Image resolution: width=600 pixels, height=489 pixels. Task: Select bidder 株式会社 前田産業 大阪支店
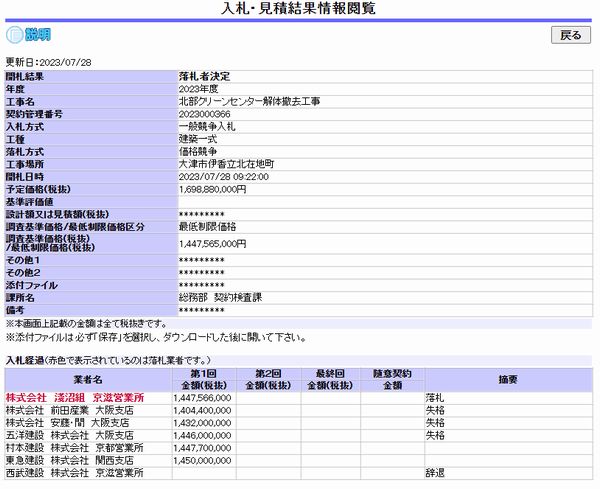pos(70,411)
